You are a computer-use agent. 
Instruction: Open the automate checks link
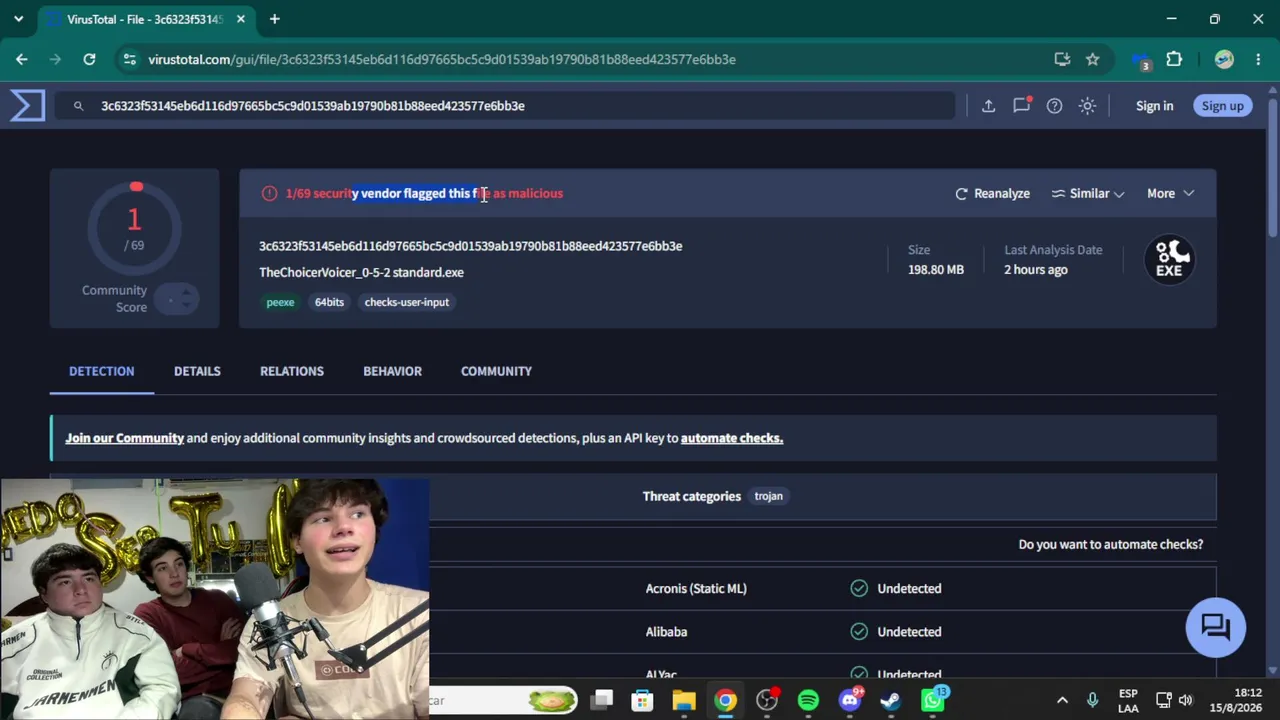tap(732, 438)
